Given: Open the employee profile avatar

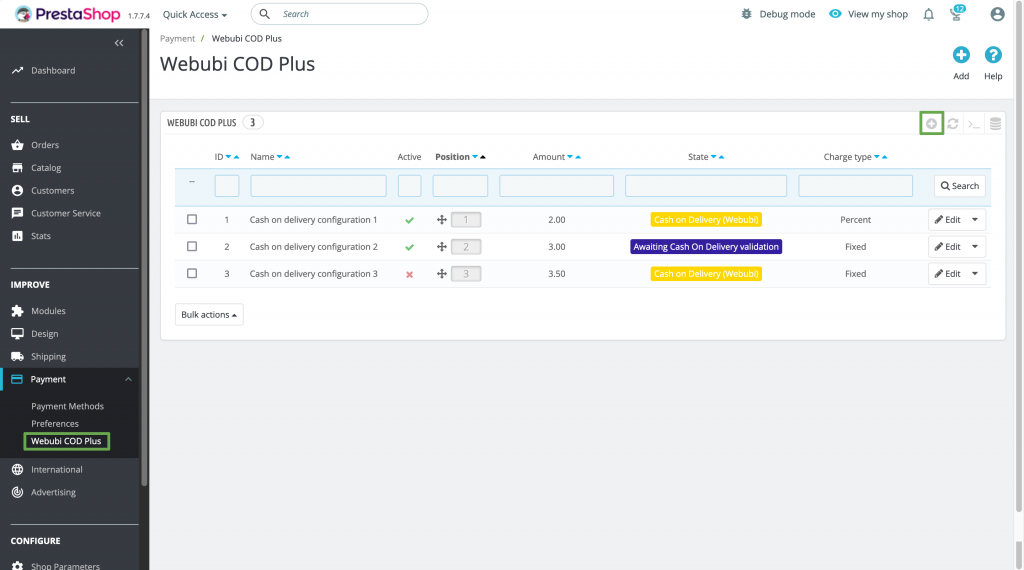Looking at the screenshot, I should pyautogui.click(x=997, y=14).
